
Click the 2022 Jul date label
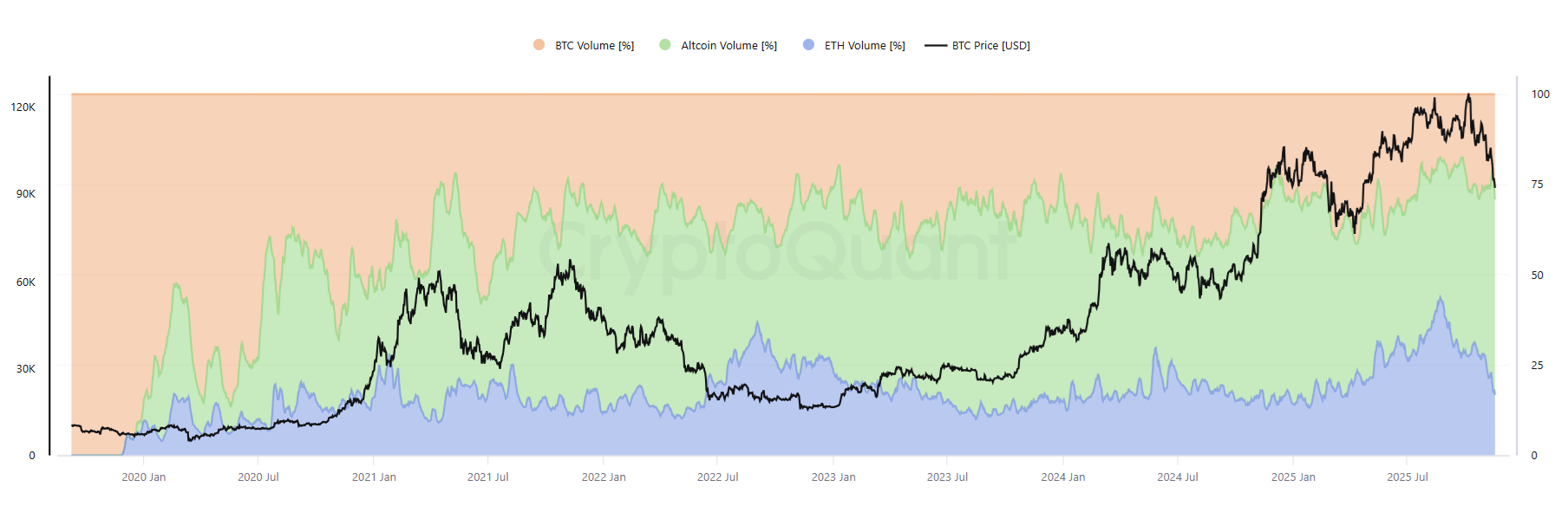click(717, 477)
